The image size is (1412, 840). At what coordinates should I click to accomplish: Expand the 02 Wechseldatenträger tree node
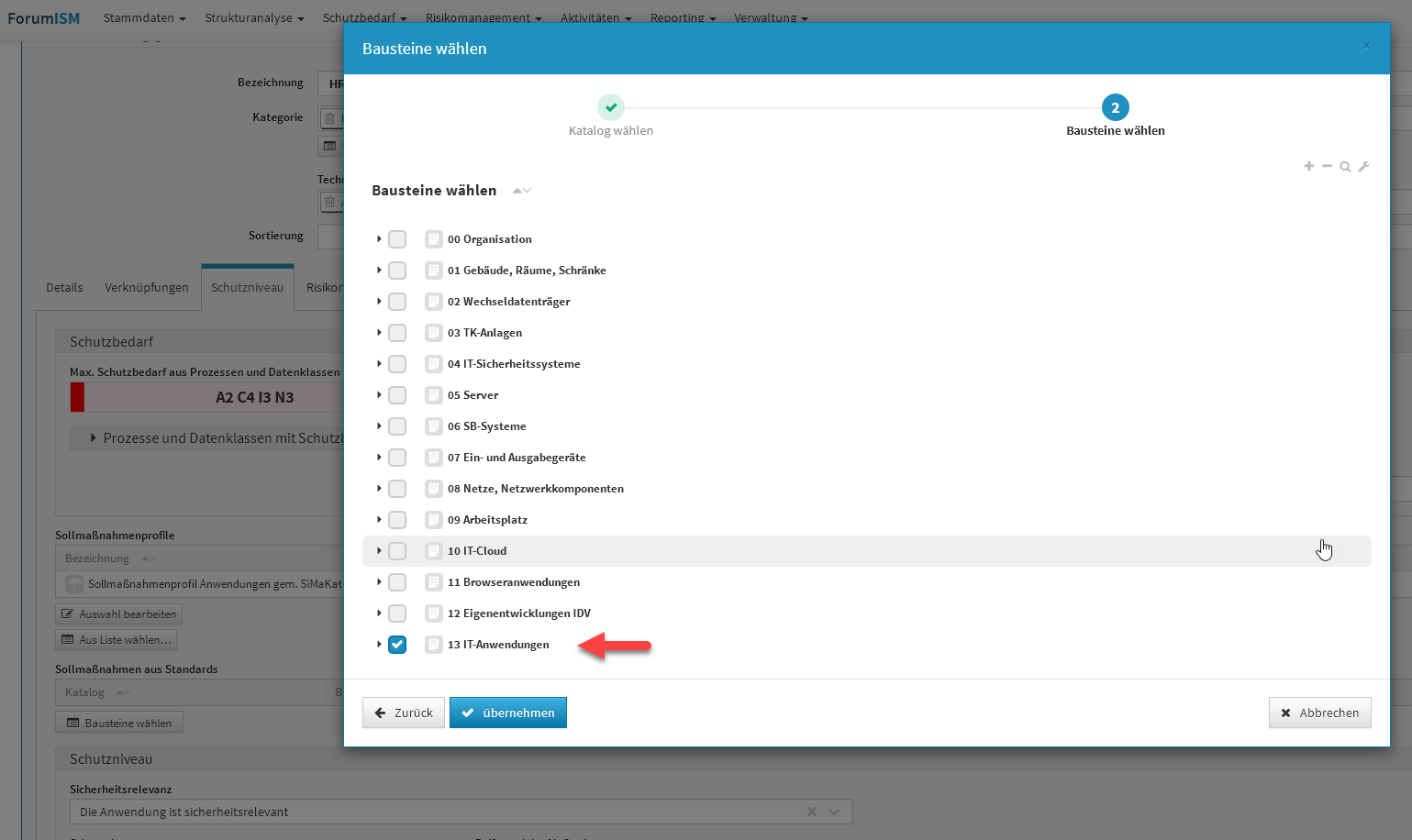[x=379, y=301]
